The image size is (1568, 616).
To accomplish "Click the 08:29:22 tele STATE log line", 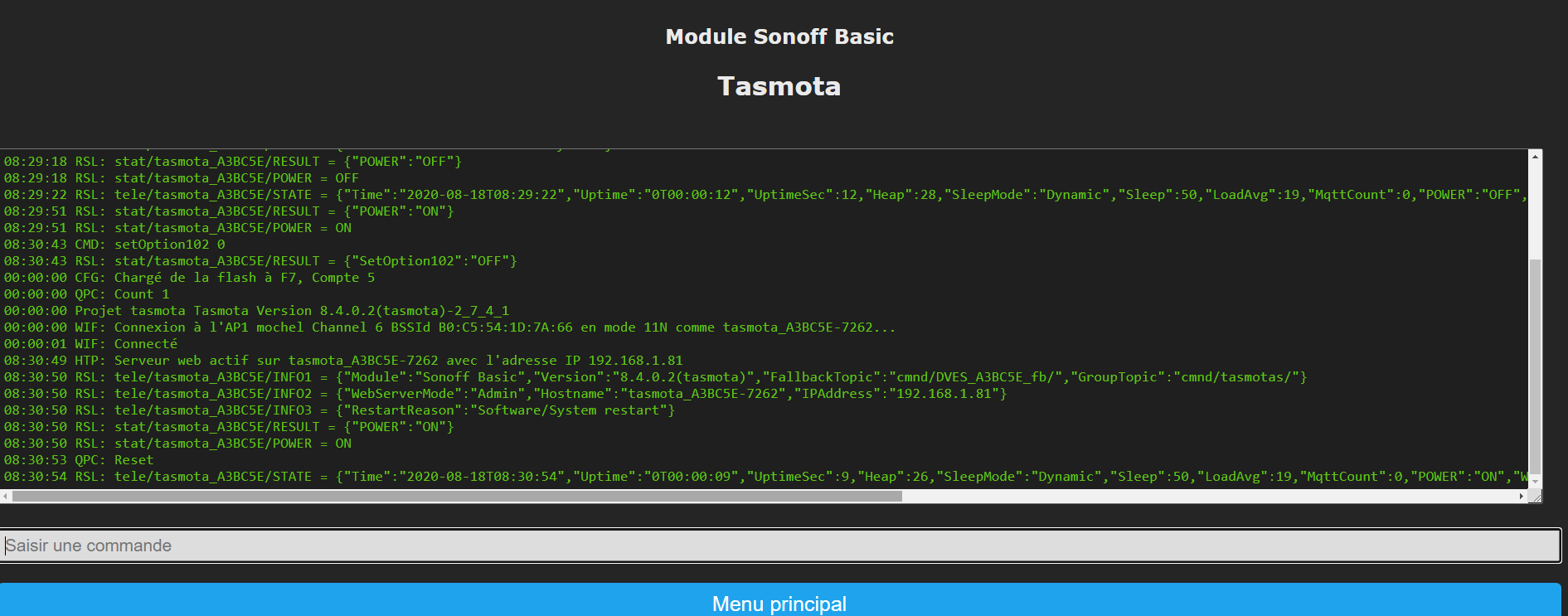I will 765,194.
